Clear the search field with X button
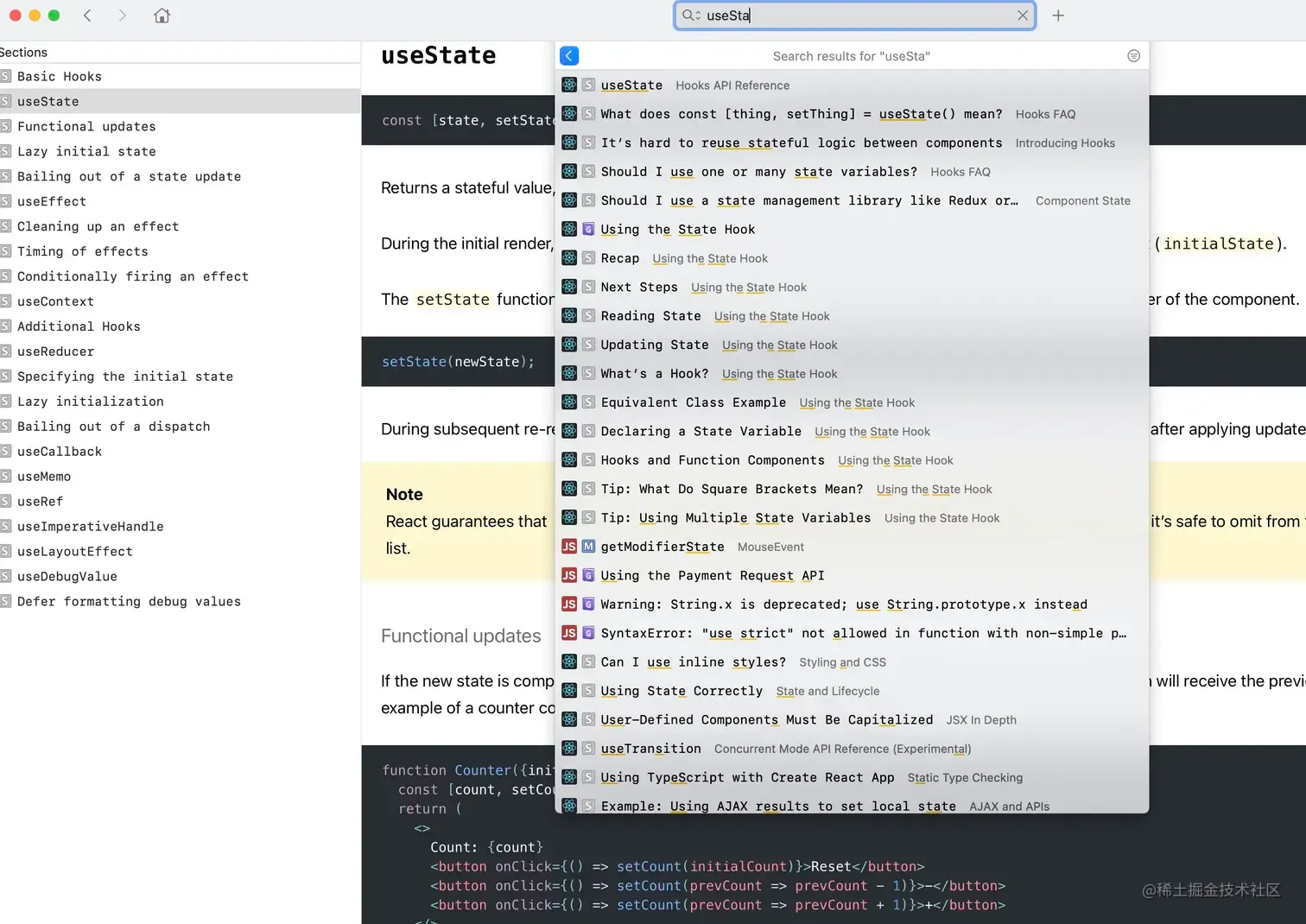Screen dimensions: 1306x924 click(1023, 16)
